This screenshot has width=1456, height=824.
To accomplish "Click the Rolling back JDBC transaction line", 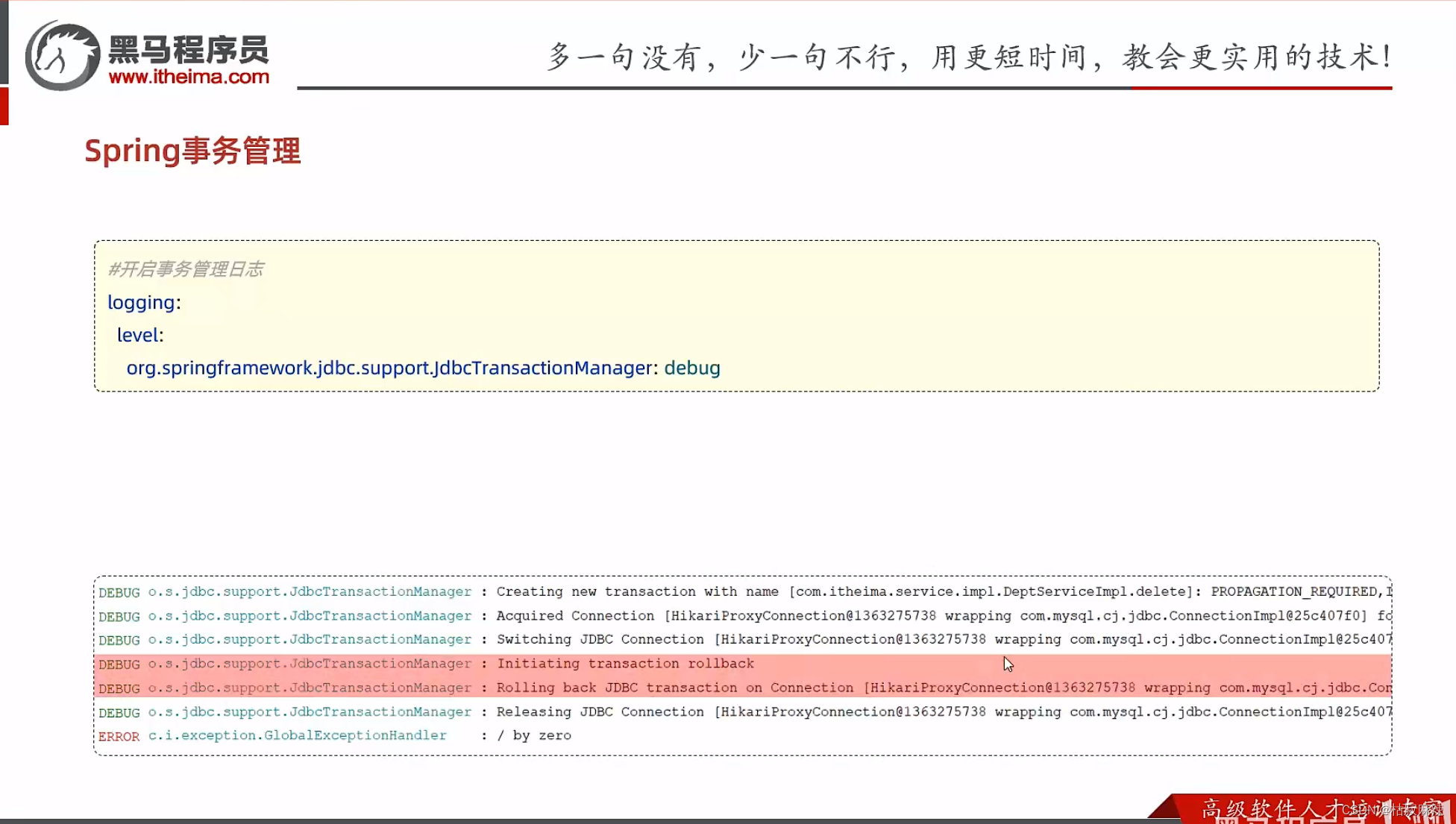I will click(746, 688).
